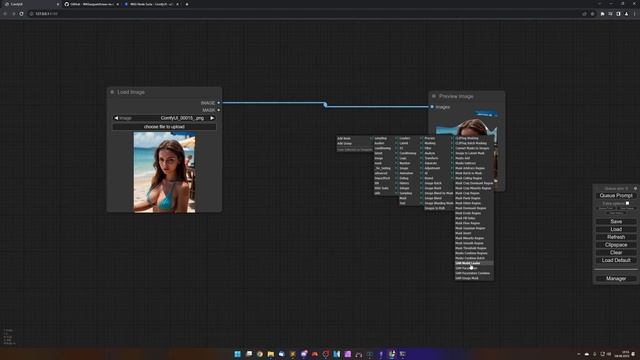Click the Save workflow button
The width and height of the screenshot is (640, 360).
tap(616, 222)
